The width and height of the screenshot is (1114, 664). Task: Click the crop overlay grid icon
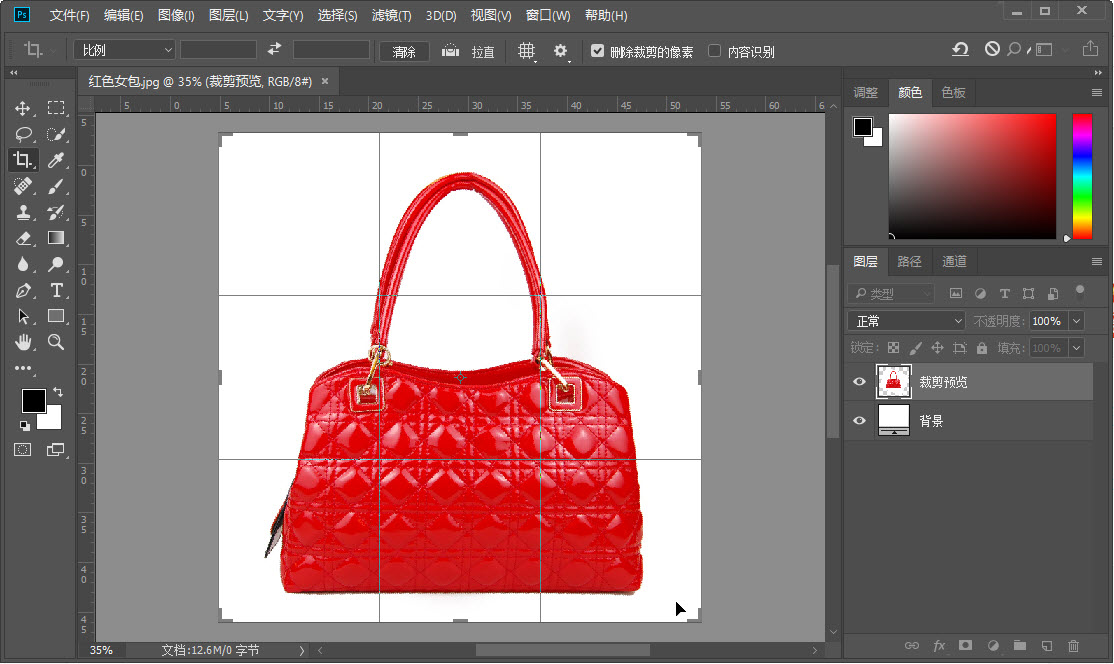tap(526, 51)
